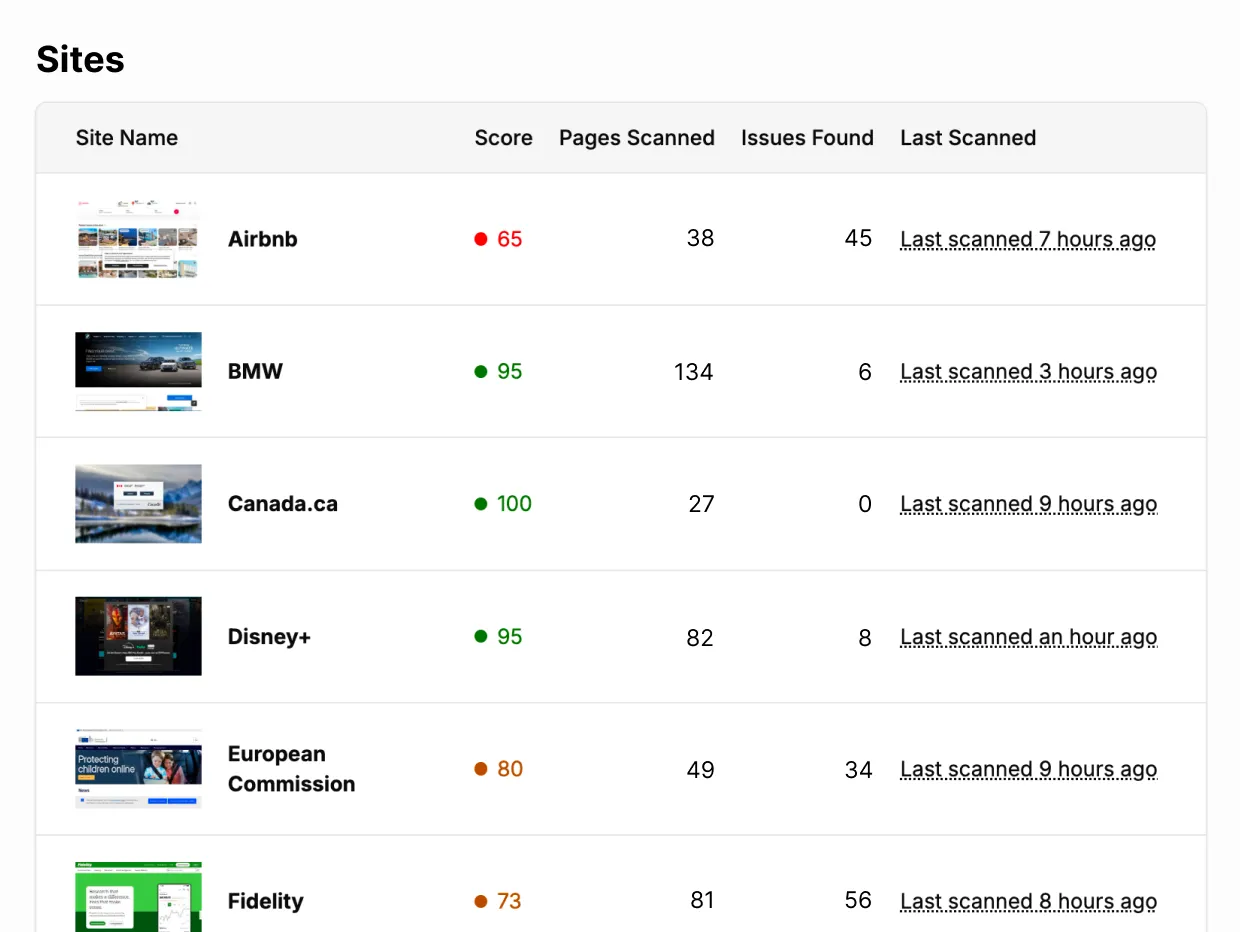Open the Canada.ca site thumbnail
The height and width of the screenshot is (932, 1240).
pos(138,504)
